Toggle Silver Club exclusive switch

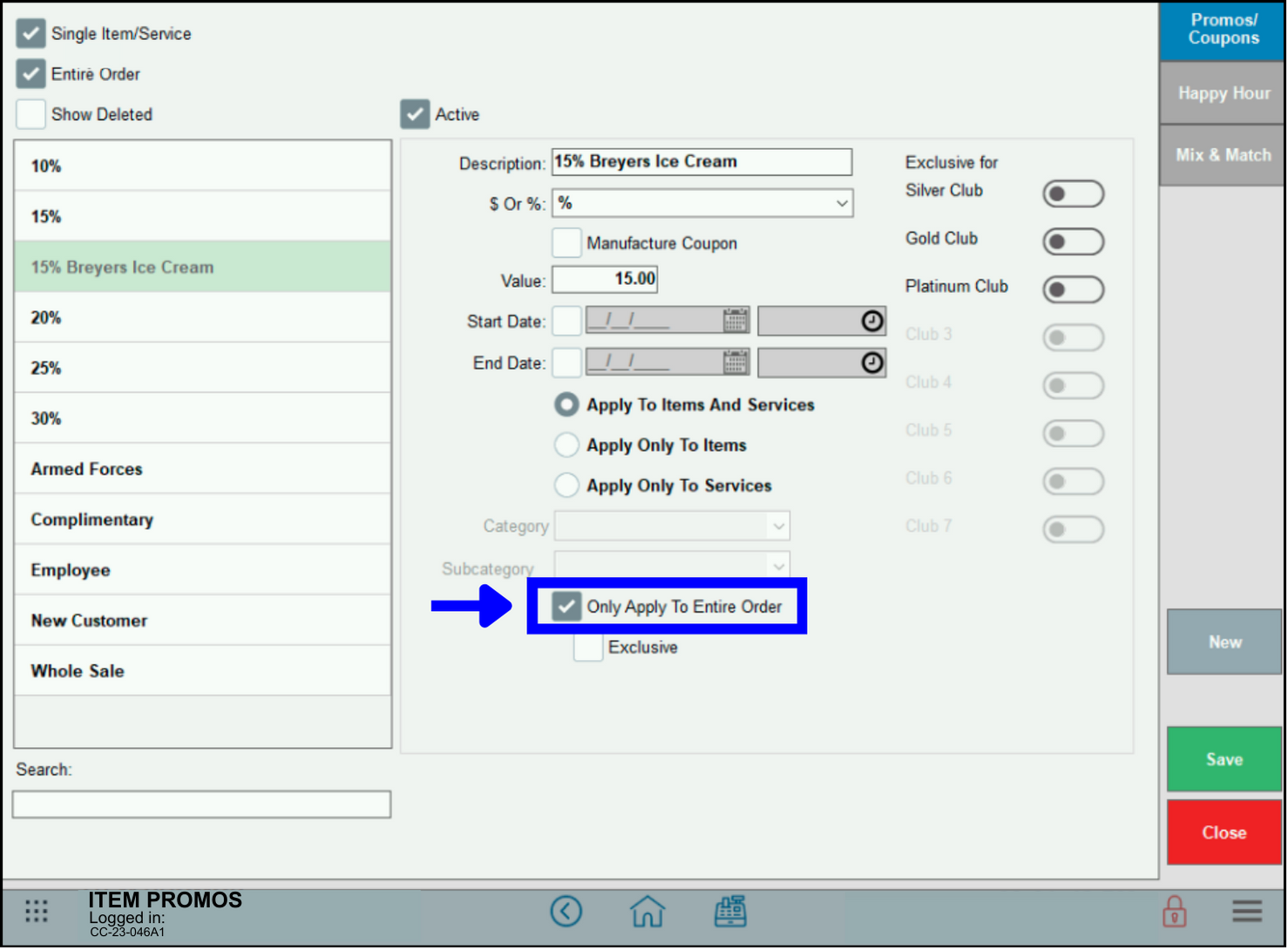click(1073, 193)
